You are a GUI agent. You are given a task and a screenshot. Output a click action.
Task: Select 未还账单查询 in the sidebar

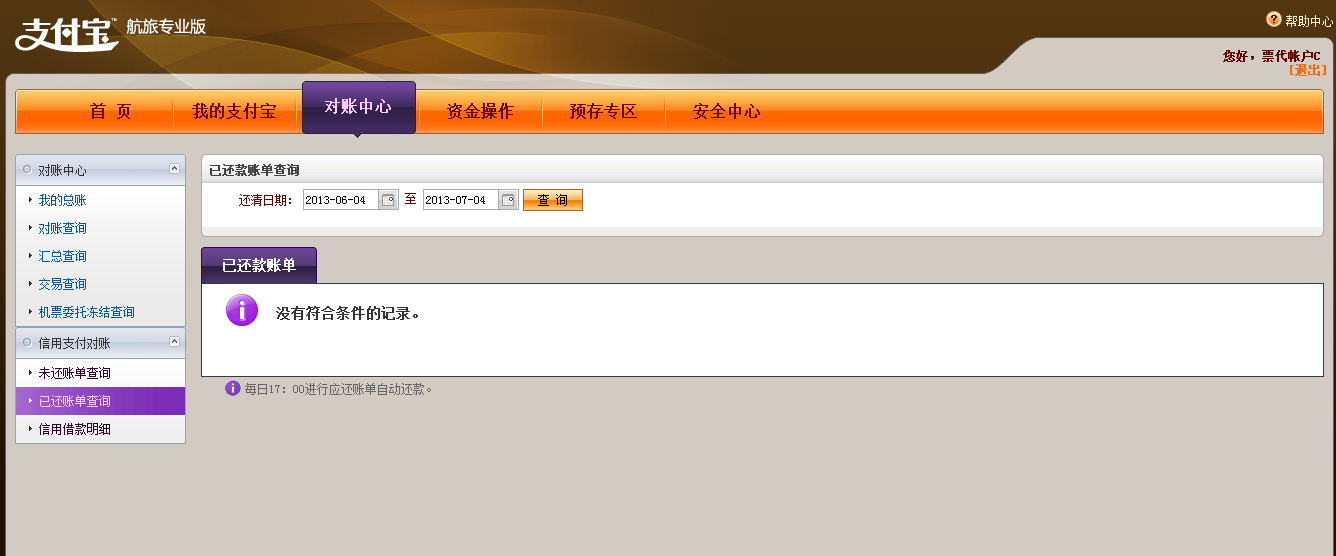tap(74, 373)
